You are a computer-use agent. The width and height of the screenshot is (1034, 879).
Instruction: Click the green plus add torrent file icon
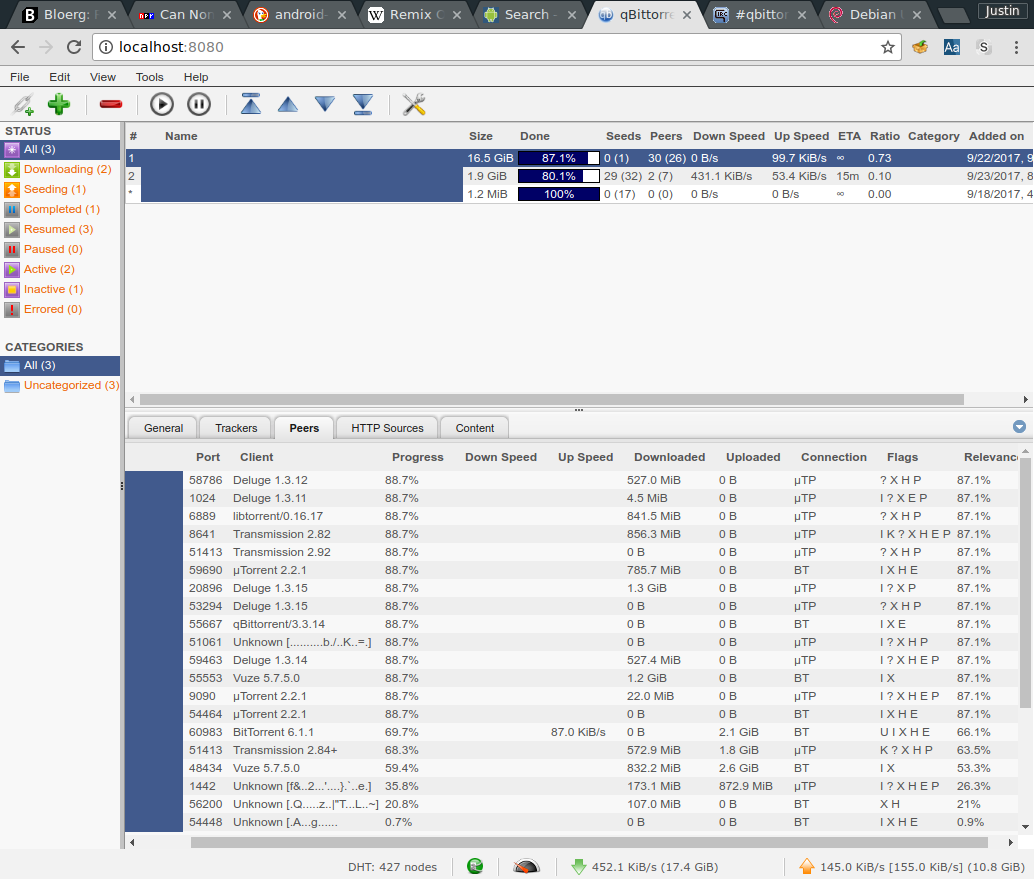pyautogui.click(x=59, y=104)
